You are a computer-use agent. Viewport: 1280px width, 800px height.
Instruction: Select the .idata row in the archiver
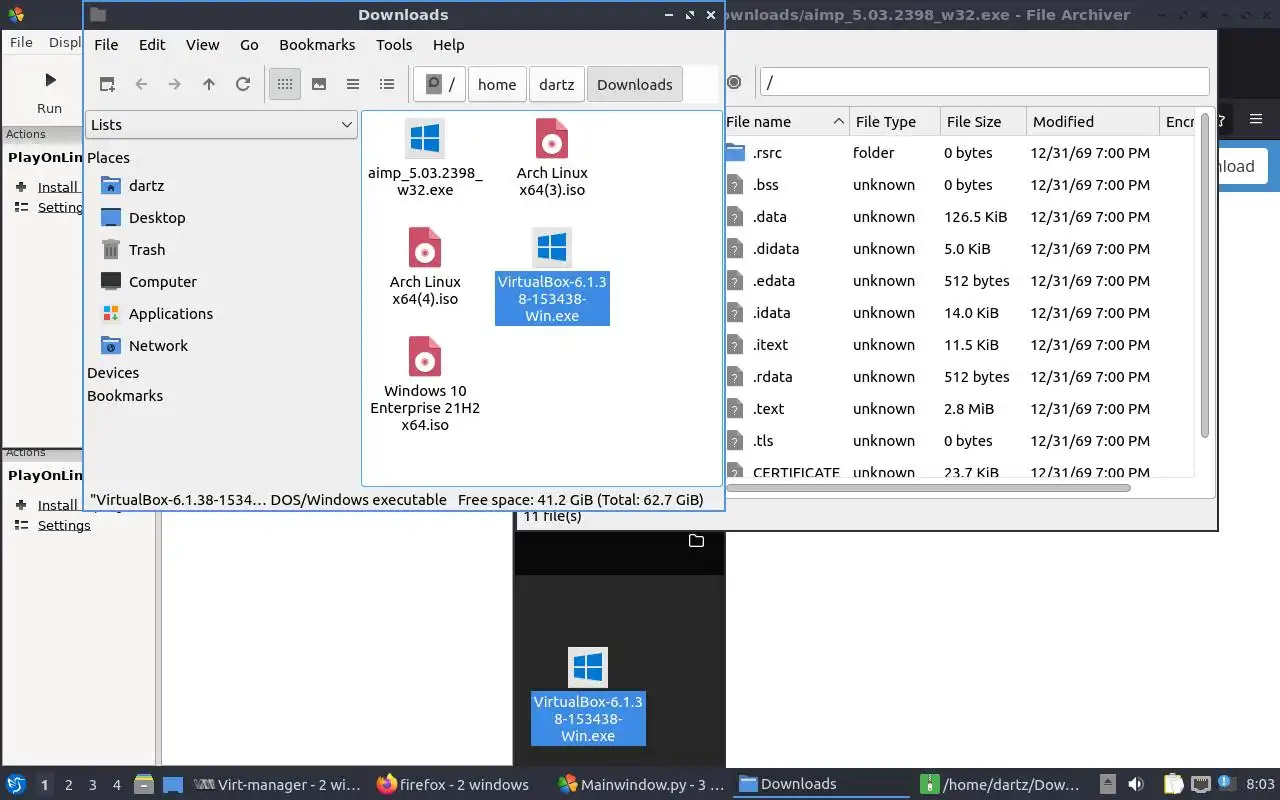tap(960, 313)
